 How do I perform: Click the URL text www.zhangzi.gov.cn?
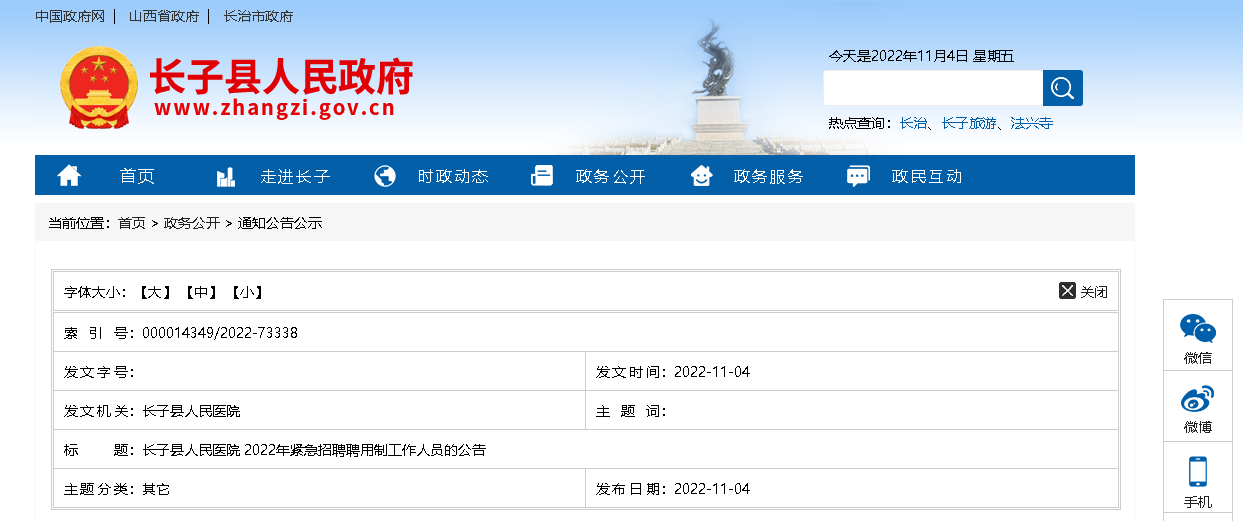(275, 109)
